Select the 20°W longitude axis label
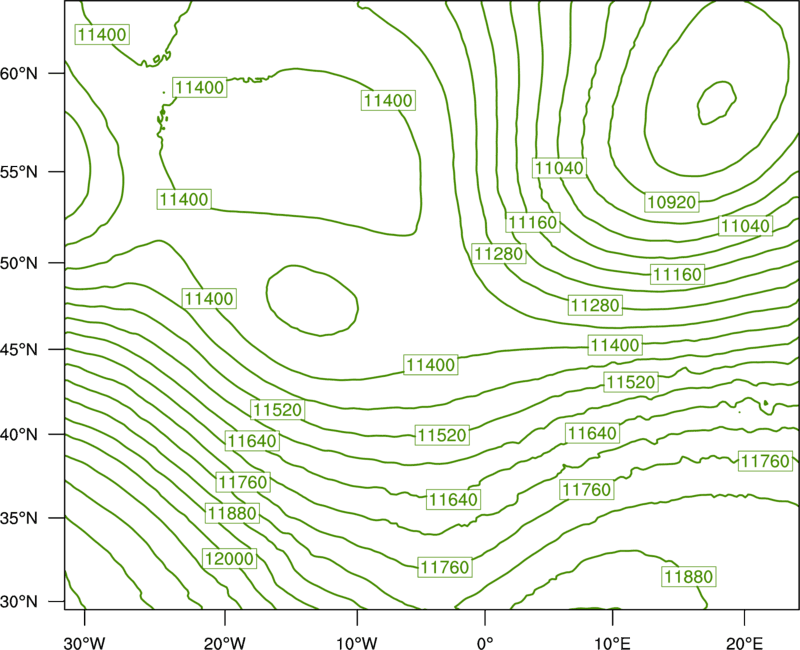The width and height of the screenshot is (800, 650). (x=225, y=643)
